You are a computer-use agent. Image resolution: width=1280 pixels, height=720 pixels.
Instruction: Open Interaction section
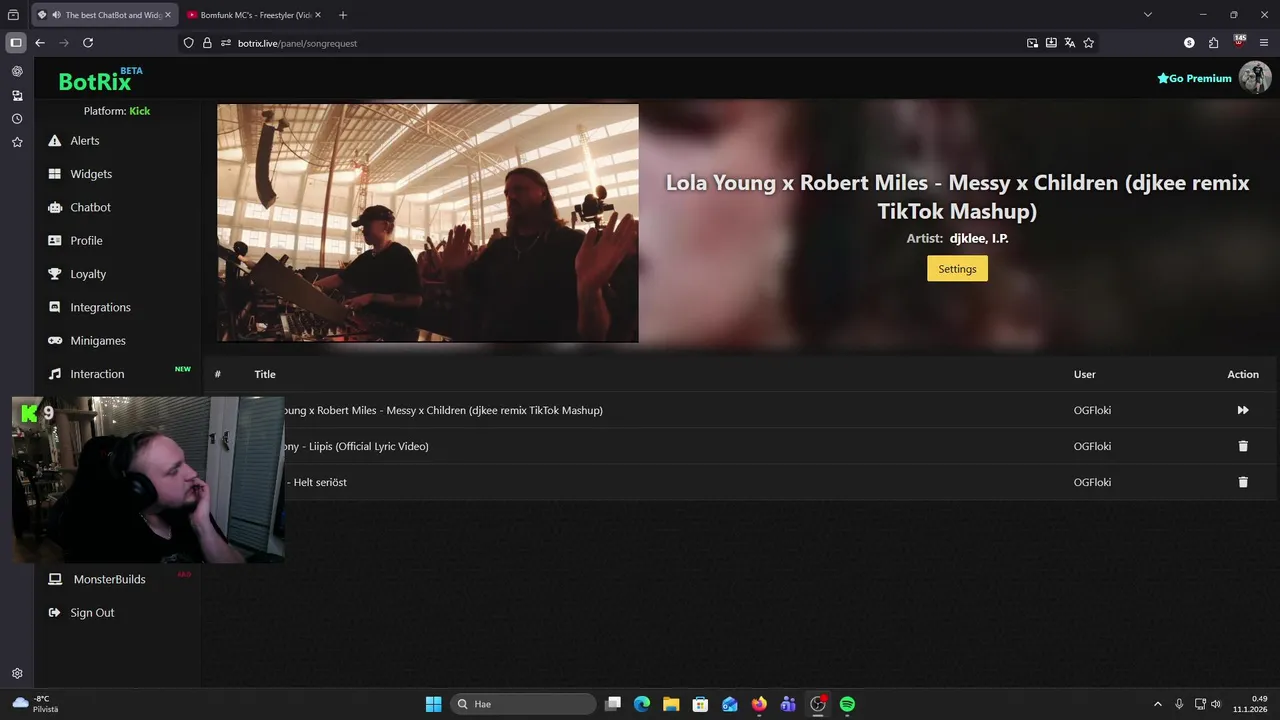pos(97,374)
